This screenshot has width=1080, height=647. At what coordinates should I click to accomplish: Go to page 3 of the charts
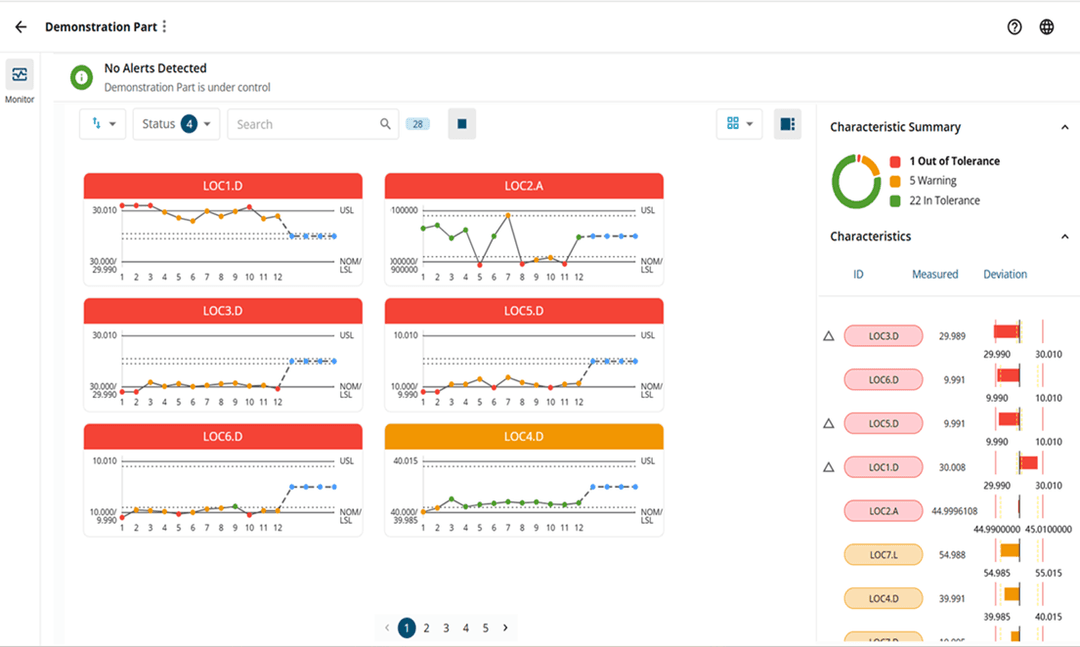tap(446, 627)
